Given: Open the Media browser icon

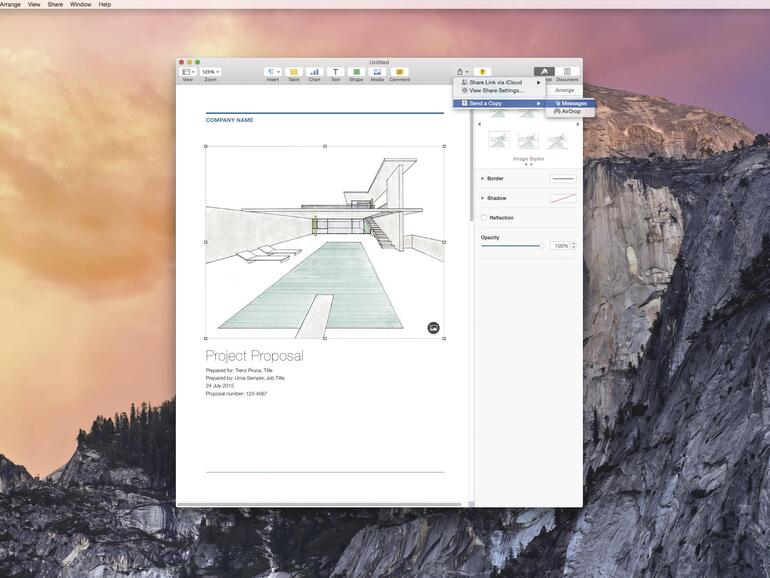Looking at the screenshot, I should (377, 72).
